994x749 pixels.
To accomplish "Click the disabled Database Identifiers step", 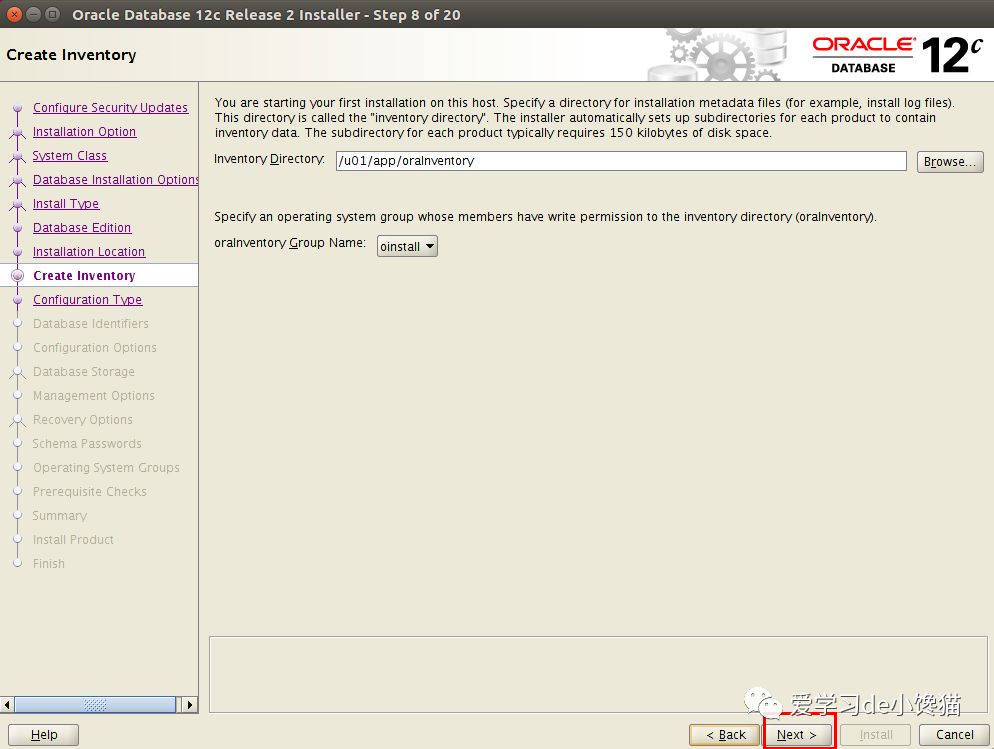I will (91, 324).
